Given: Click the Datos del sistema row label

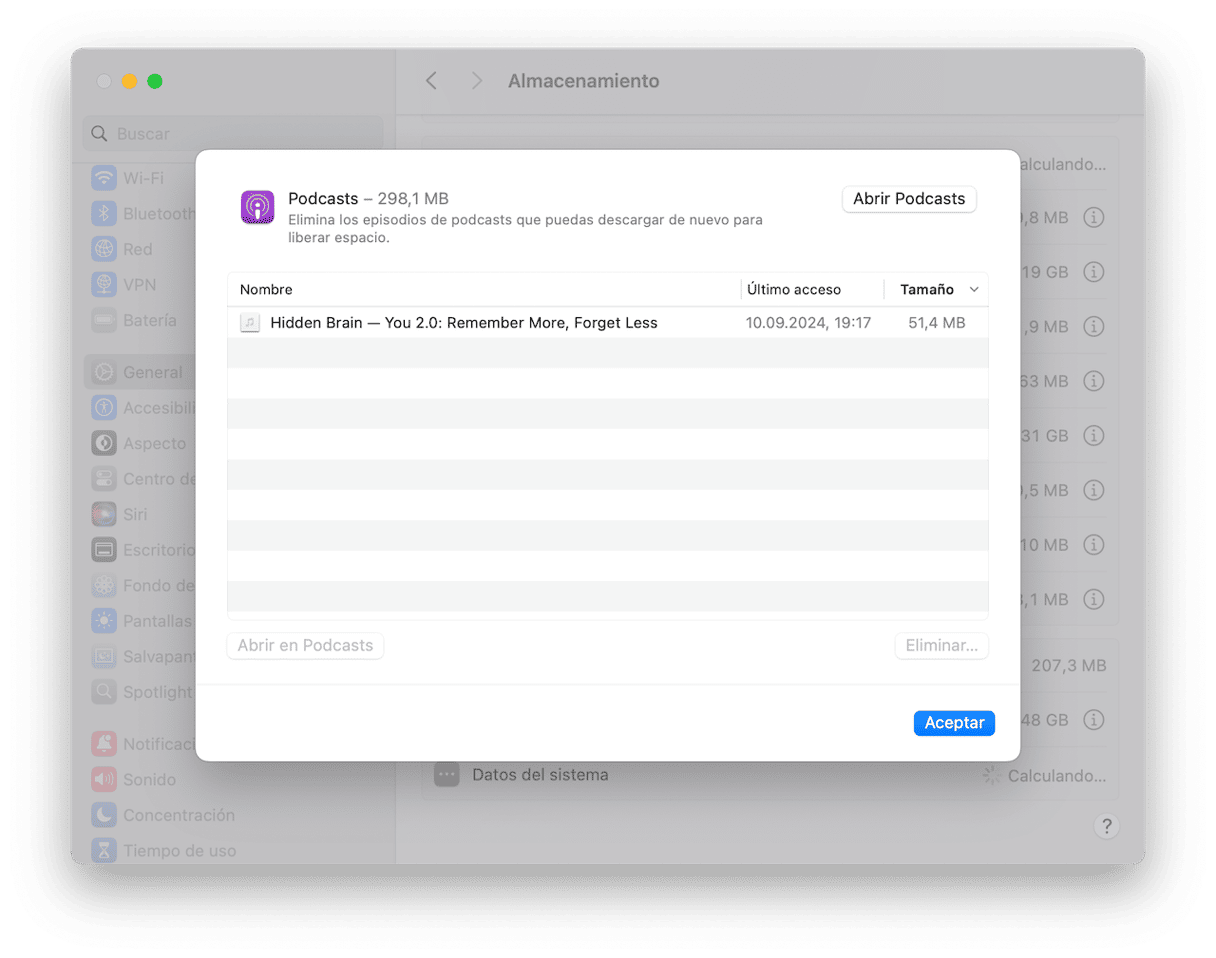Looking at the screenshot, I should point(540,775).
